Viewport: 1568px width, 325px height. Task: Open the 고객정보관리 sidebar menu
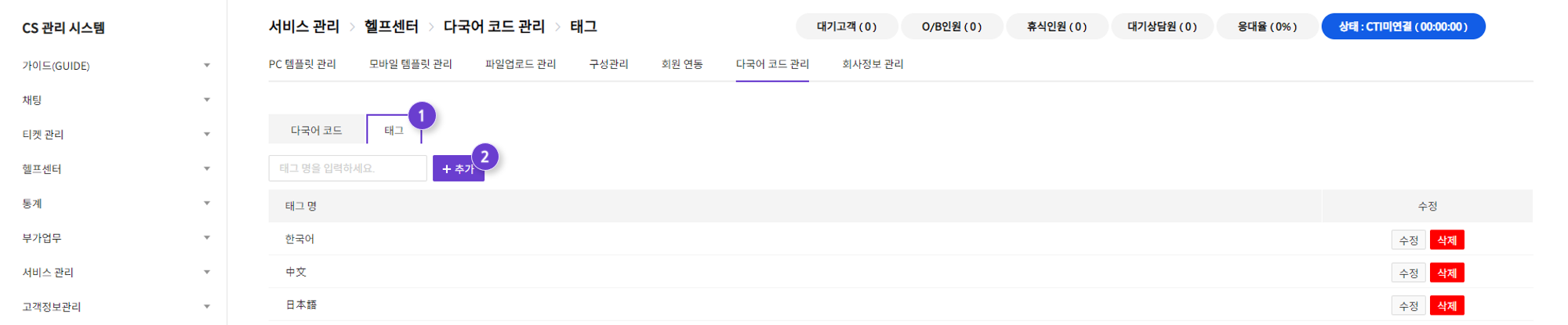[52, 307]
